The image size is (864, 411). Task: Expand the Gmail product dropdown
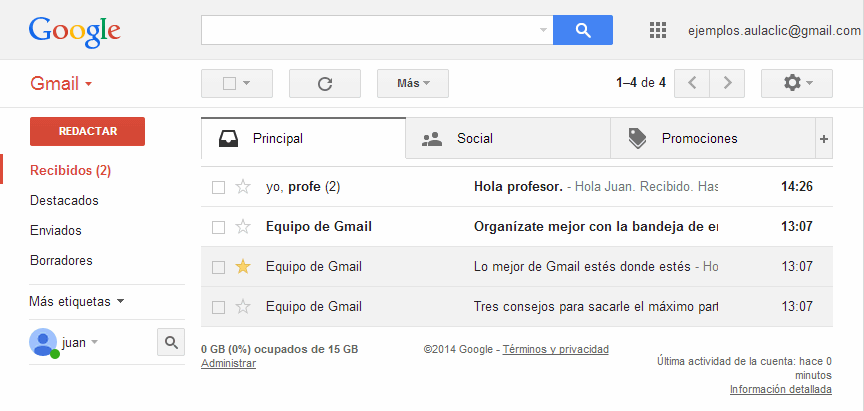point(61,84)
